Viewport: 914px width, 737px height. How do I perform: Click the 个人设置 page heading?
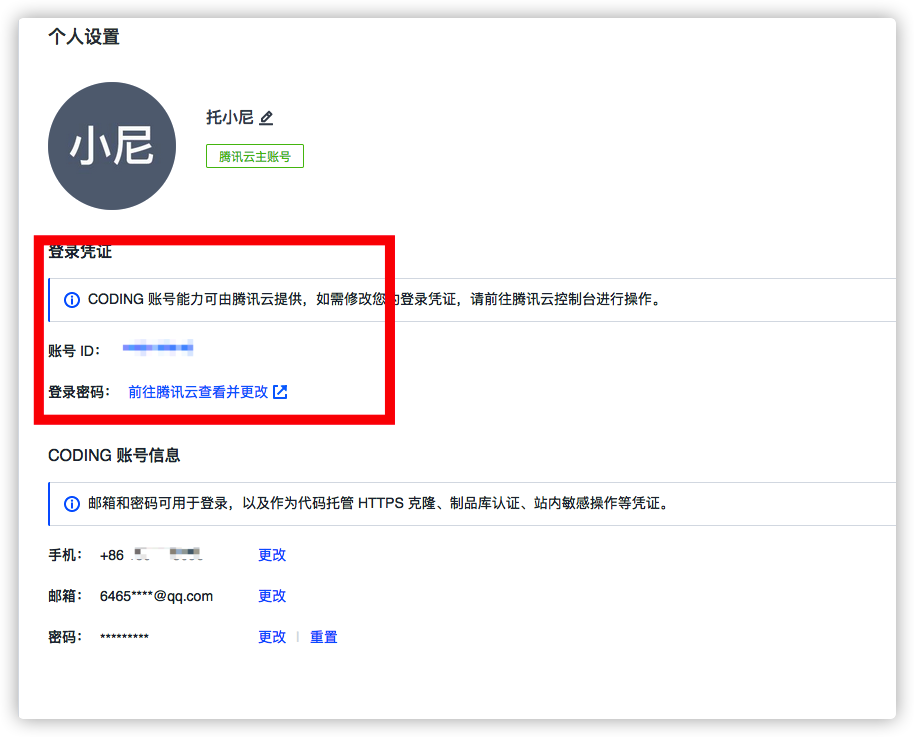tap(84, 37)
